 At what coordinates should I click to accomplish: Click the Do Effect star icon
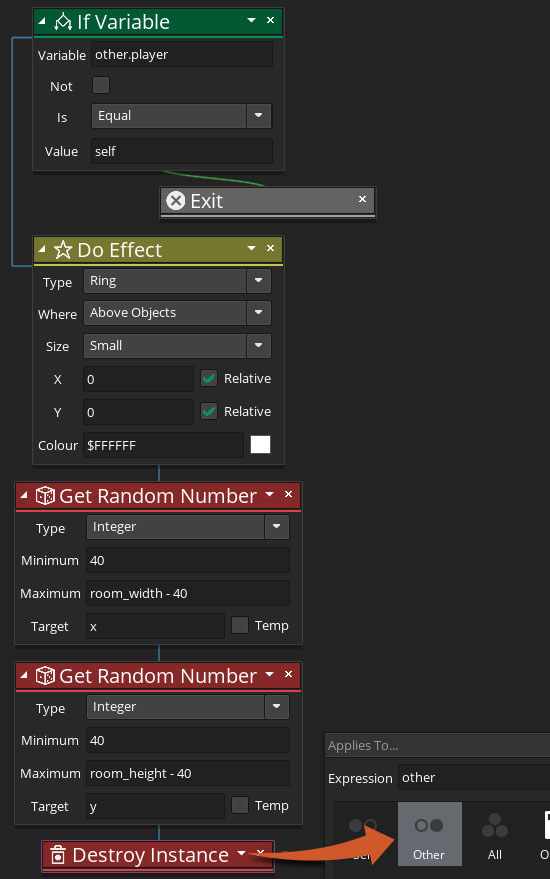click(x=63, y=249)
